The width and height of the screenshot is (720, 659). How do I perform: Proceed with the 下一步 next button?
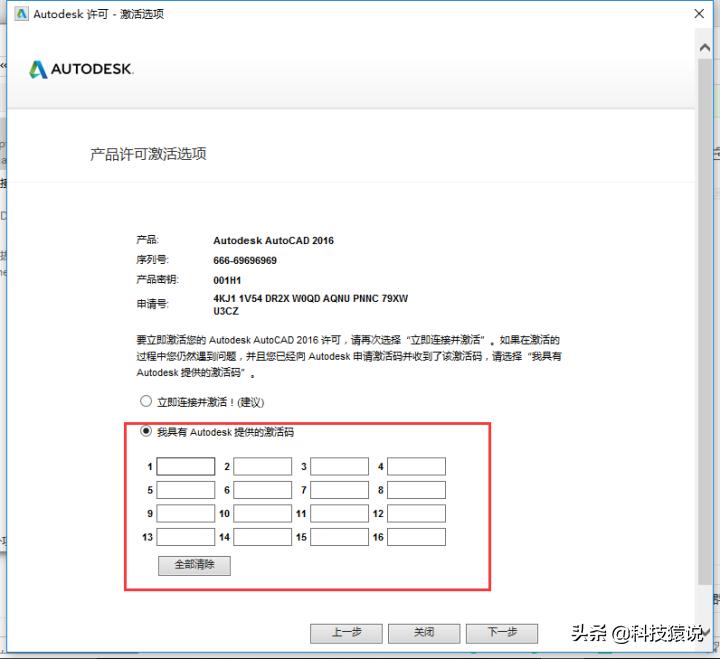coord(502,633)
